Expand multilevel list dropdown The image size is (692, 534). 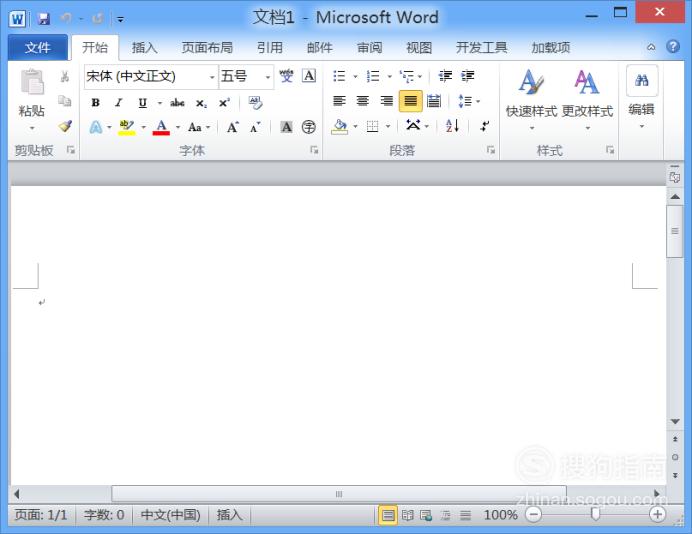point(420,77)
